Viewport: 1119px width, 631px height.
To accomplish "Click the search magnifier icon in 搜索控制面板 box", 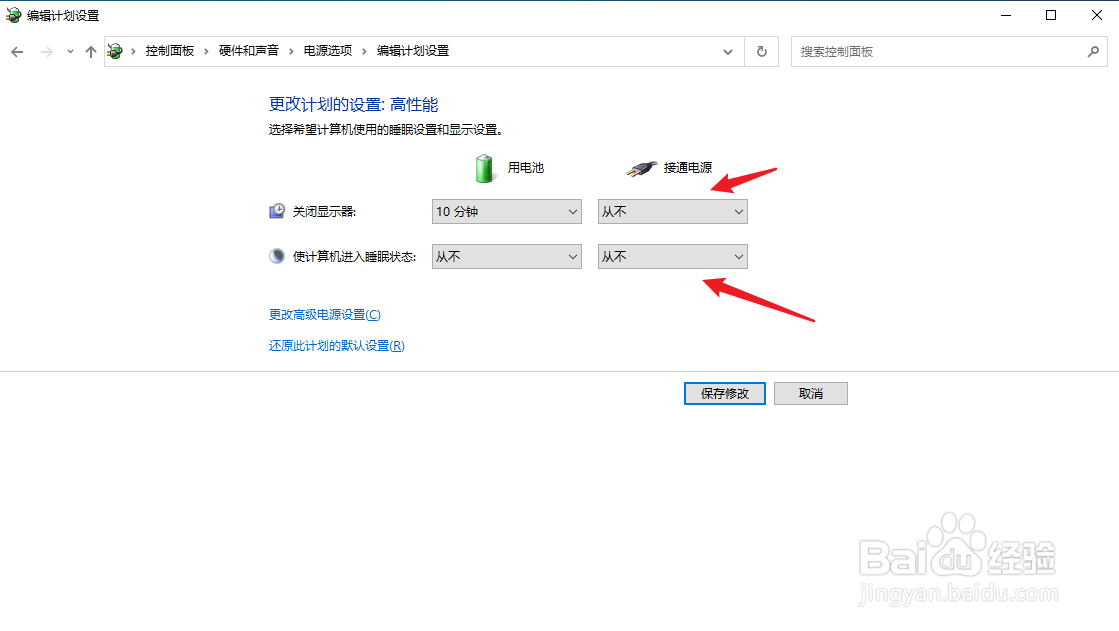I will (x=1095, y=51).
